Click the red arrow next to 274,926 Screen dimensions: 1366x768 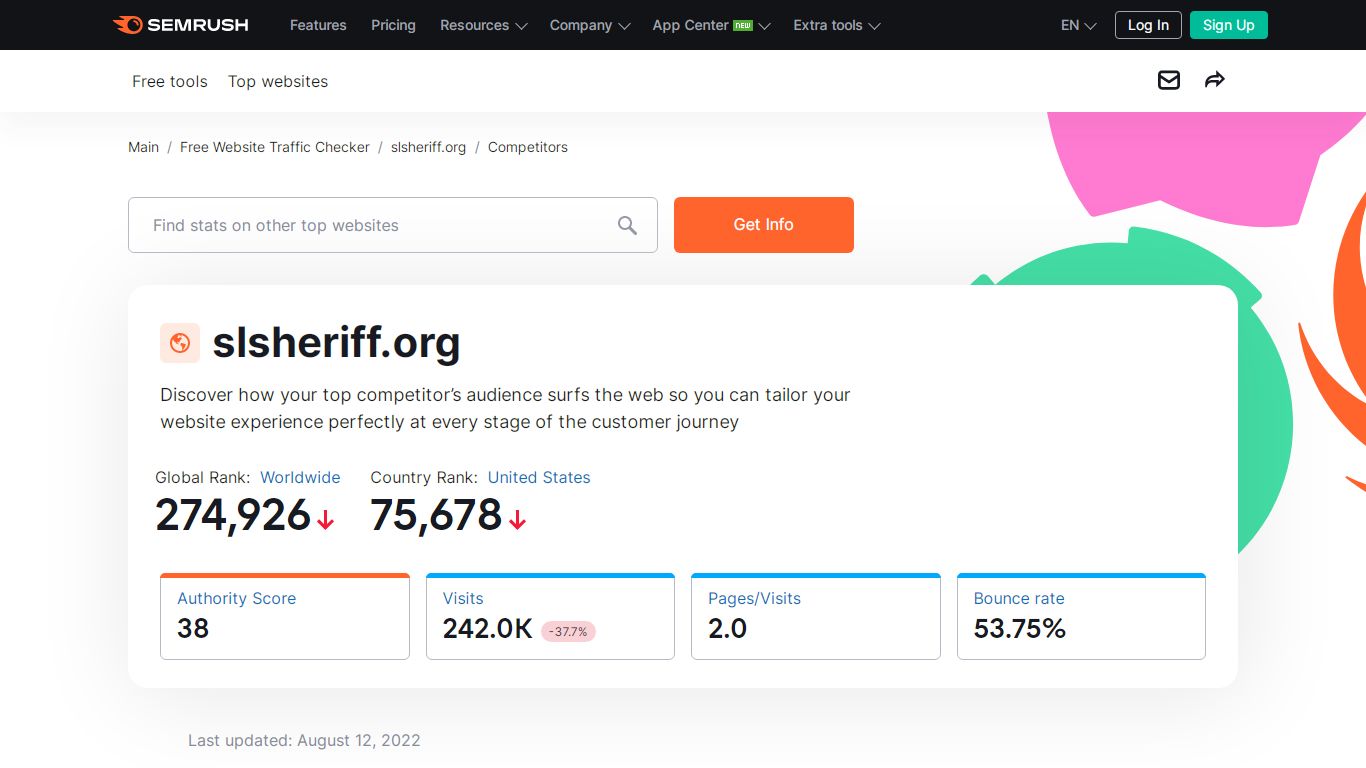click(325, 520)
